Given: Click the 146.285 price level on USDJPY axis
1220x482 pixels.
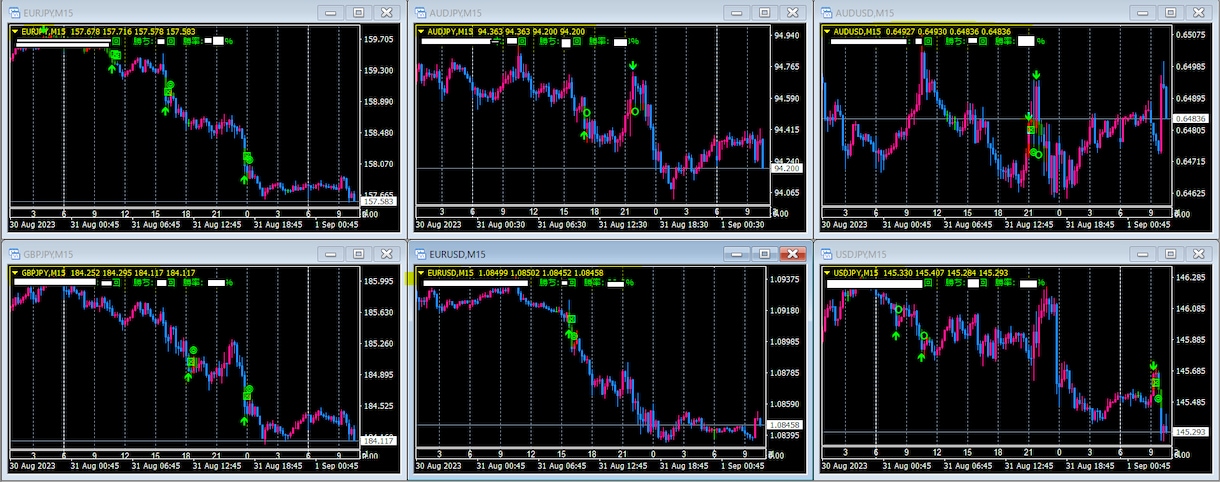Looking at the screenshot, I should click(x=1192, y=277).
